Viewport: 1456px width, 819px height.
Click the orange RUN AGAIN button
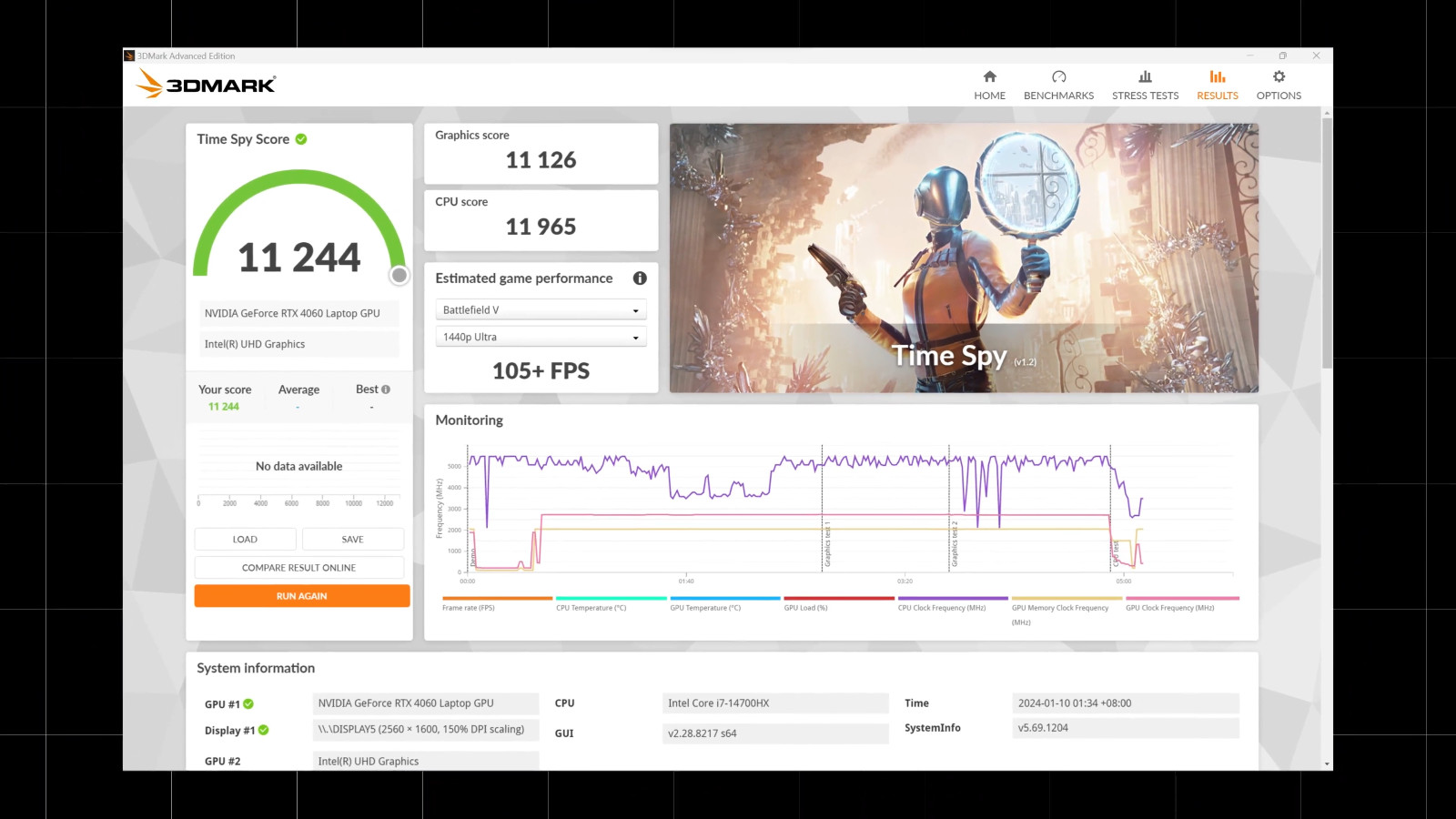point(302,596)
